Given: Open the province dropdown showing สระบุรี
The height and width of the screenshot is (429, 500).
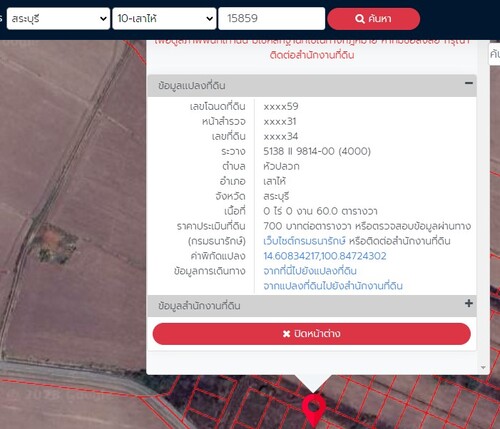Looking at the screenshot, I should (58, 19).
